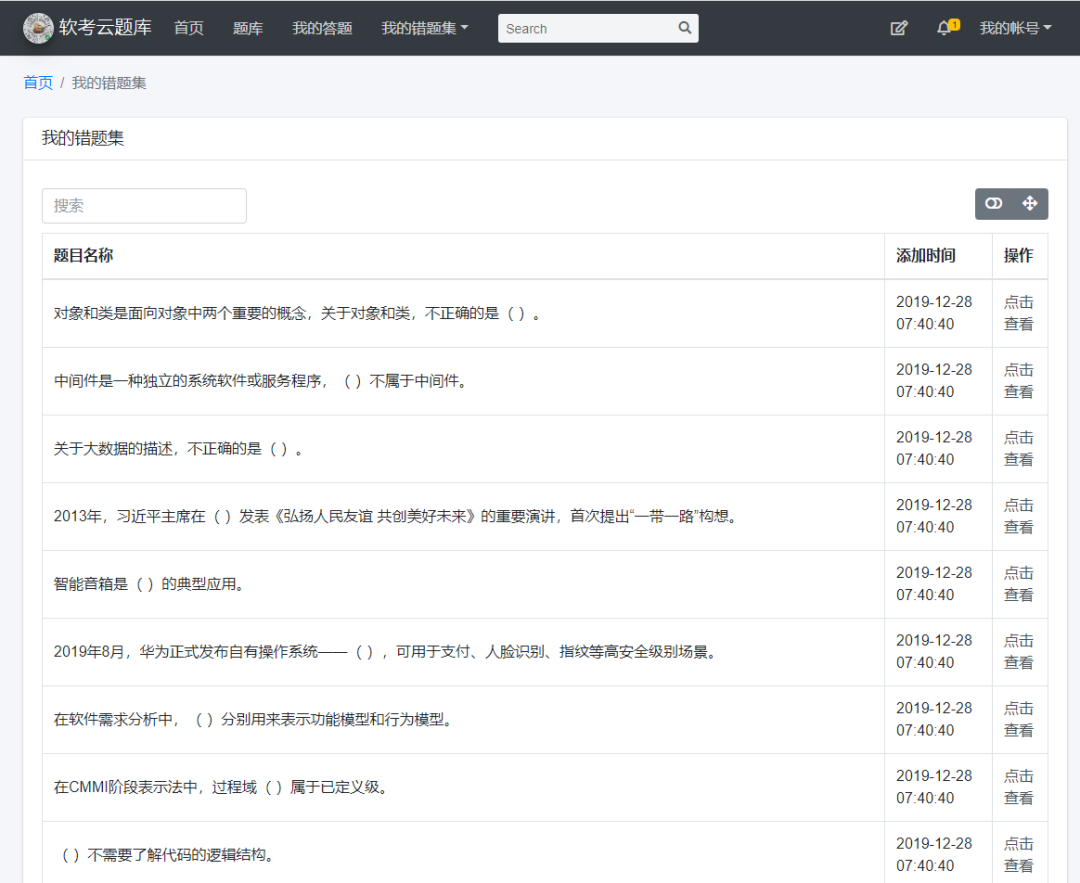Select the row text 在软件需求分析中

coord(254,719)
